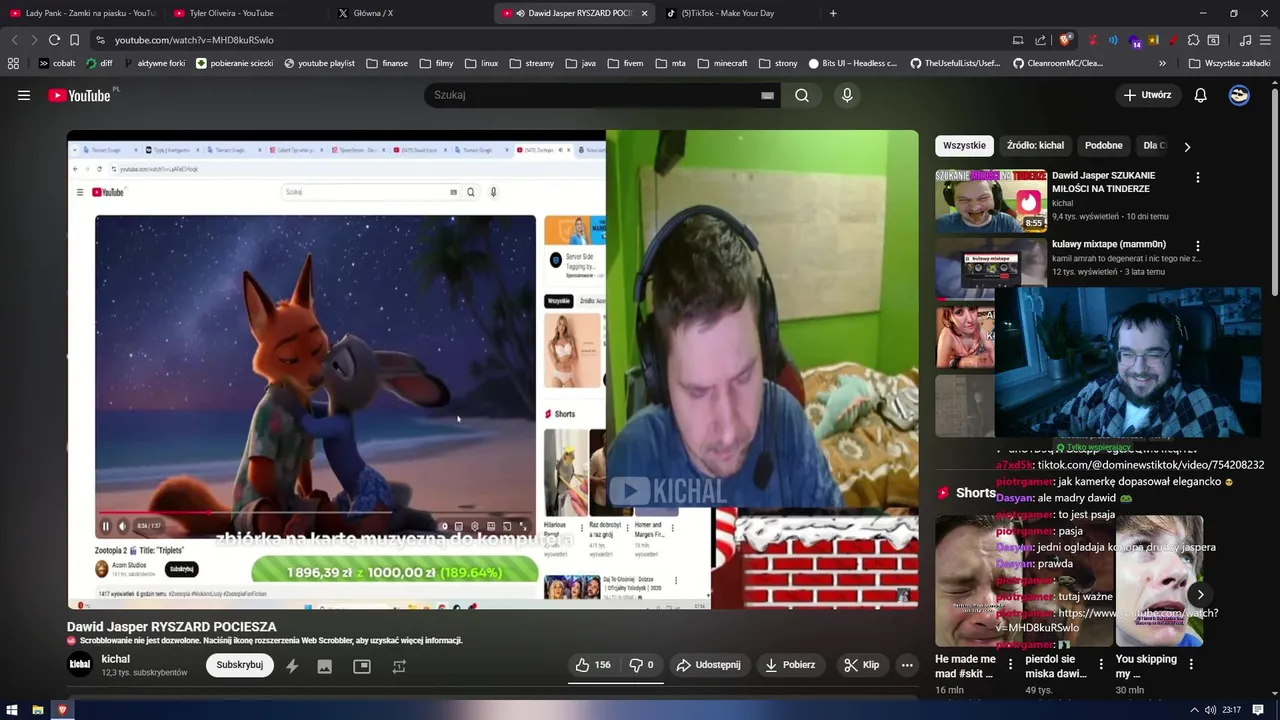Screen dimensions: 1280x720
Task: Open the browser extensions puzzle icon
Action: (1193, 40)
